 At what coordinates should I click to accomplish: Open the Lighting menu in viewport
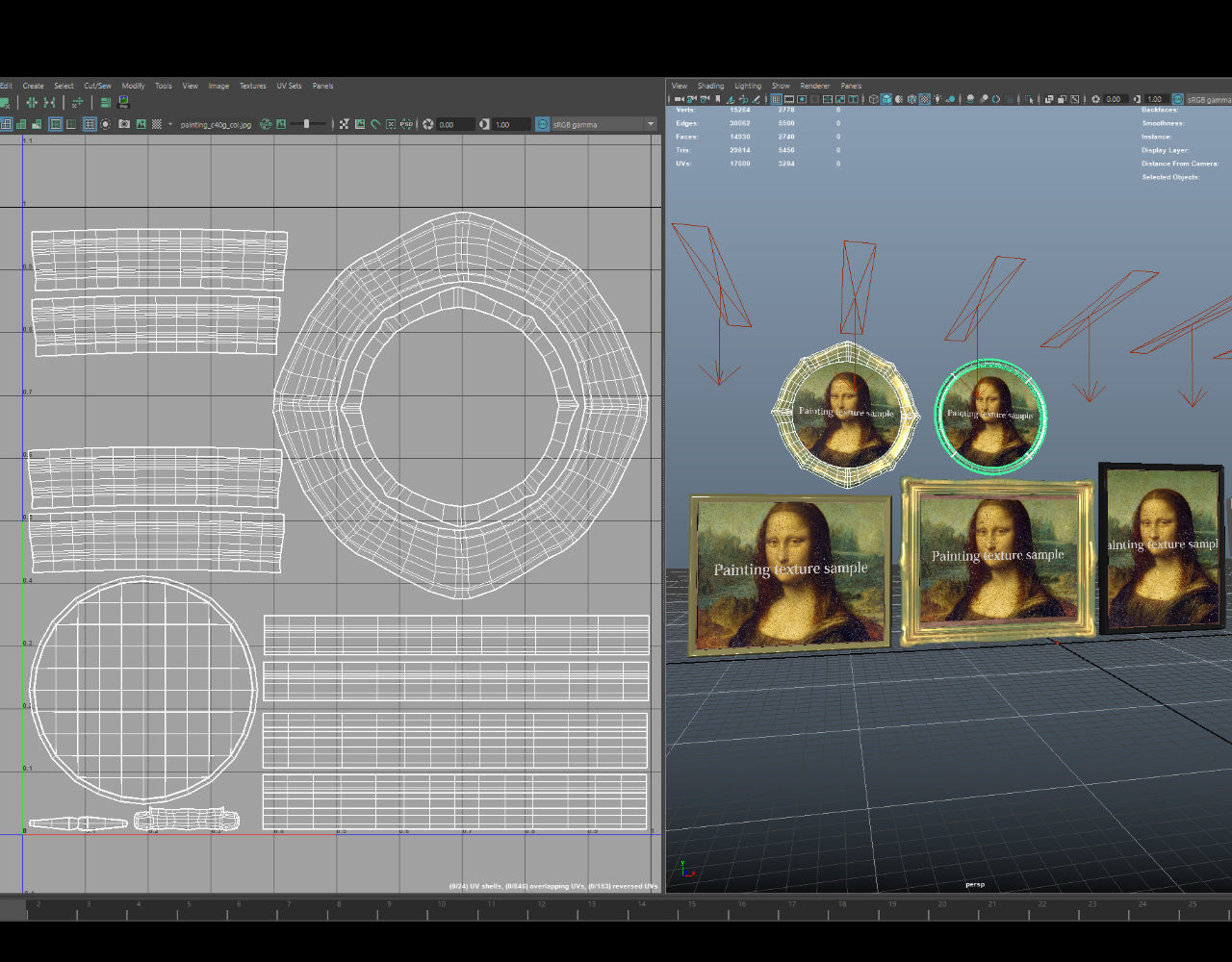click(x=748, y=86)
